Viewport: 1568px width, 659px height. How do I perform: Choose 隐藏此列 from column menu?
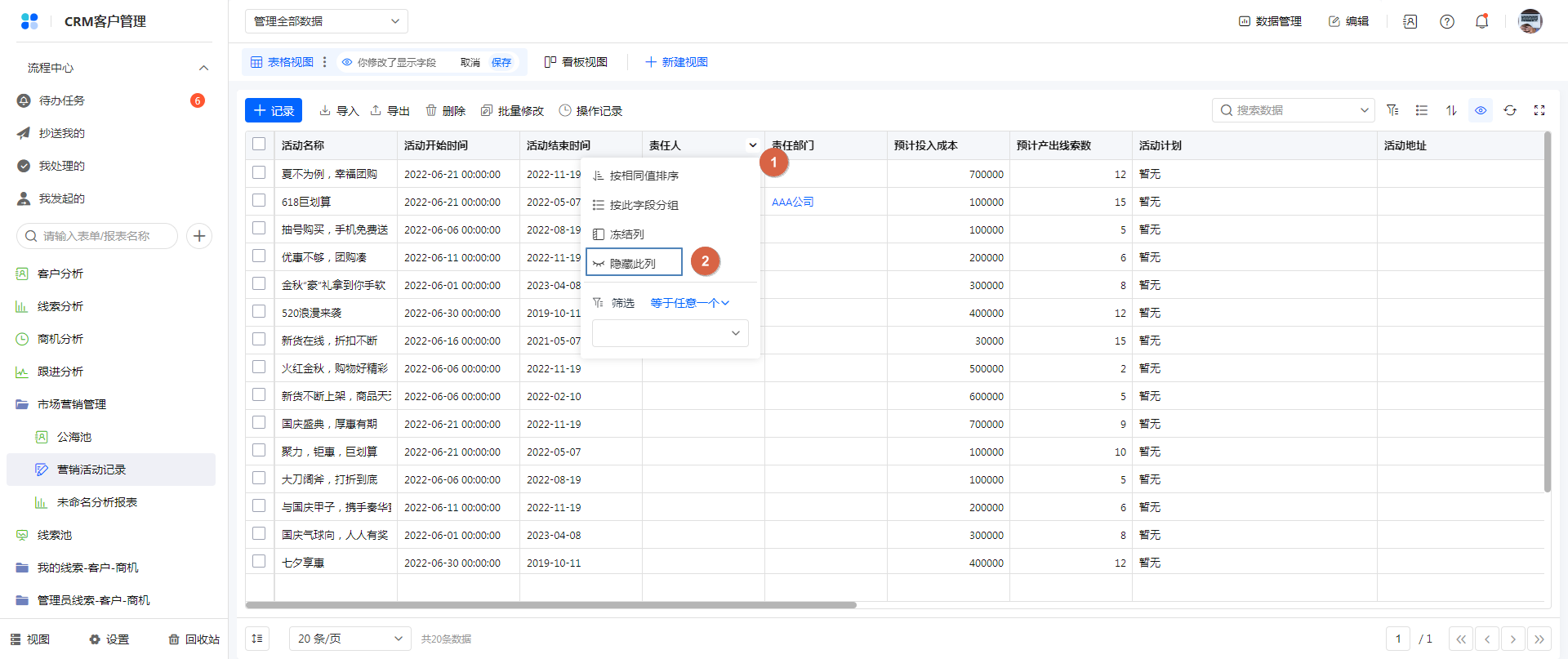point(633,263)
